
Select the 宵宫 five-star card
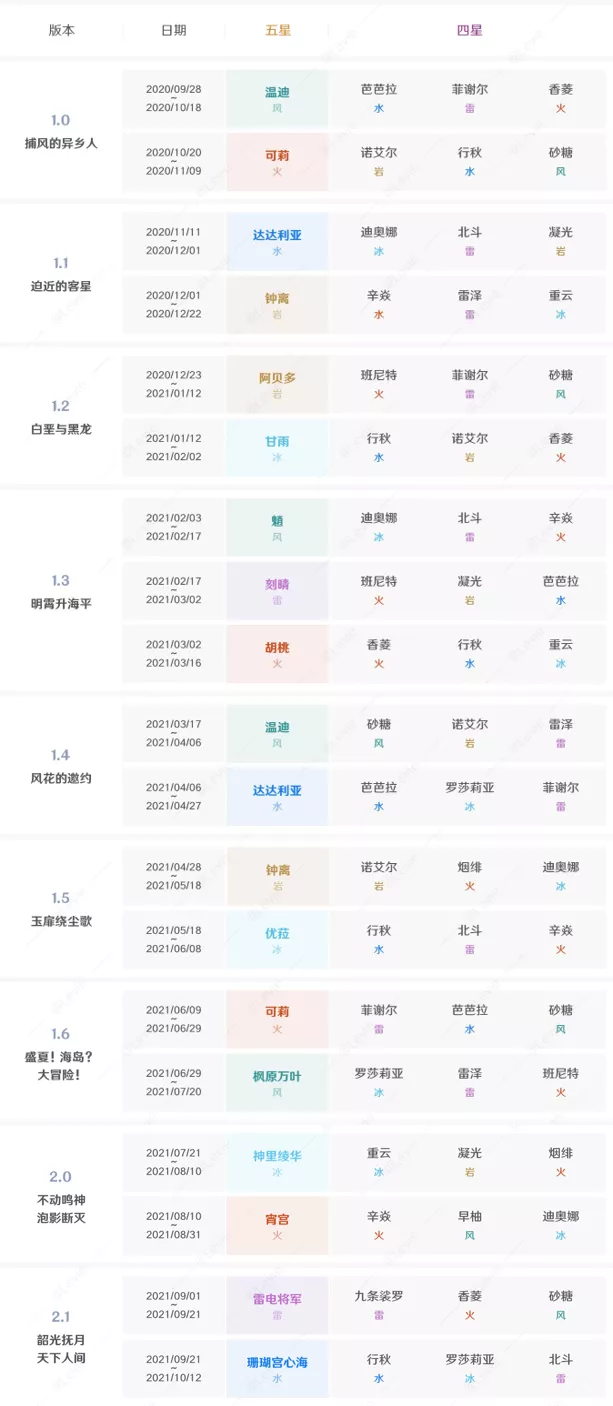click(x=277, y=1225)
